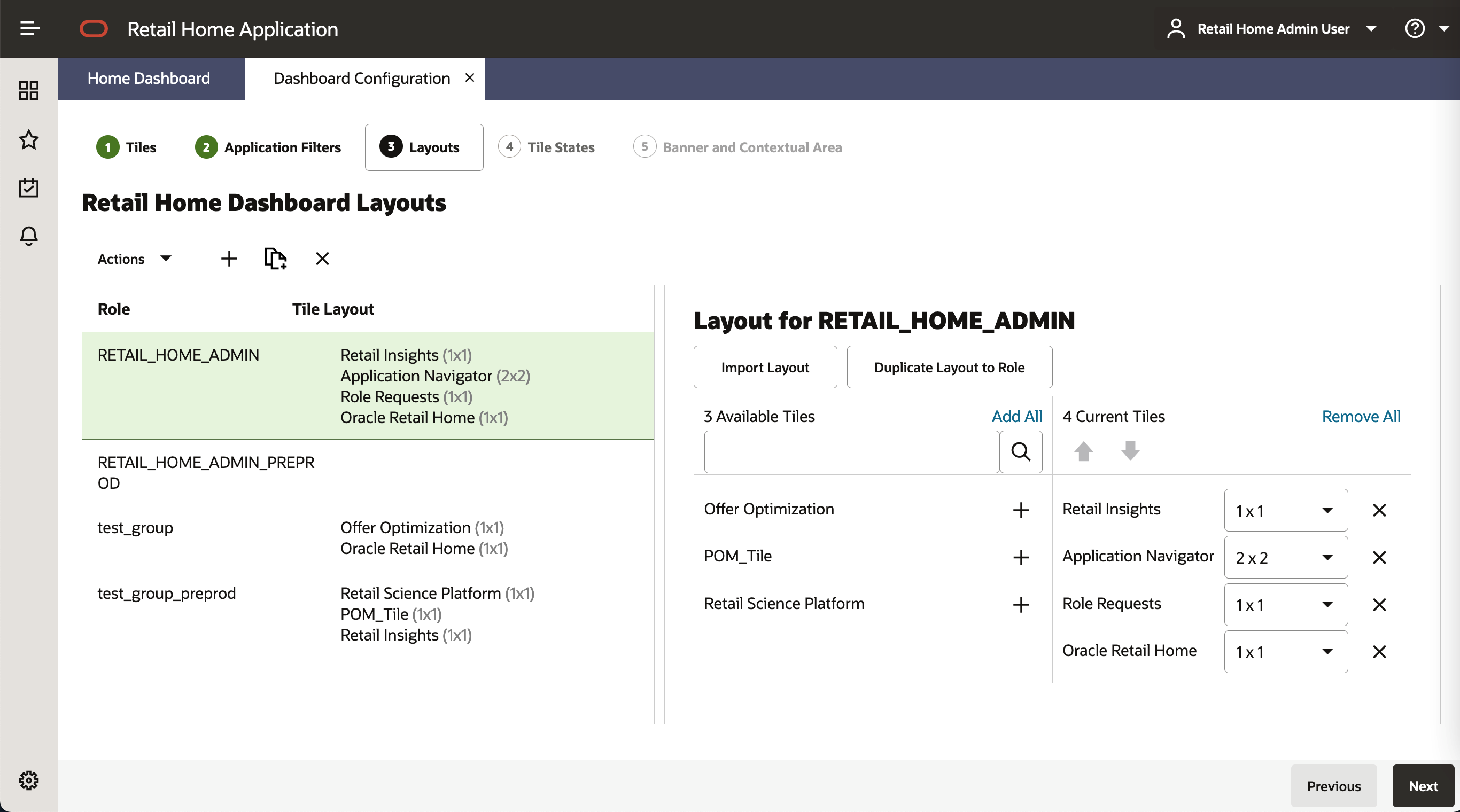Add Offer Optimization tile with plus icon

click(1021, 510)
